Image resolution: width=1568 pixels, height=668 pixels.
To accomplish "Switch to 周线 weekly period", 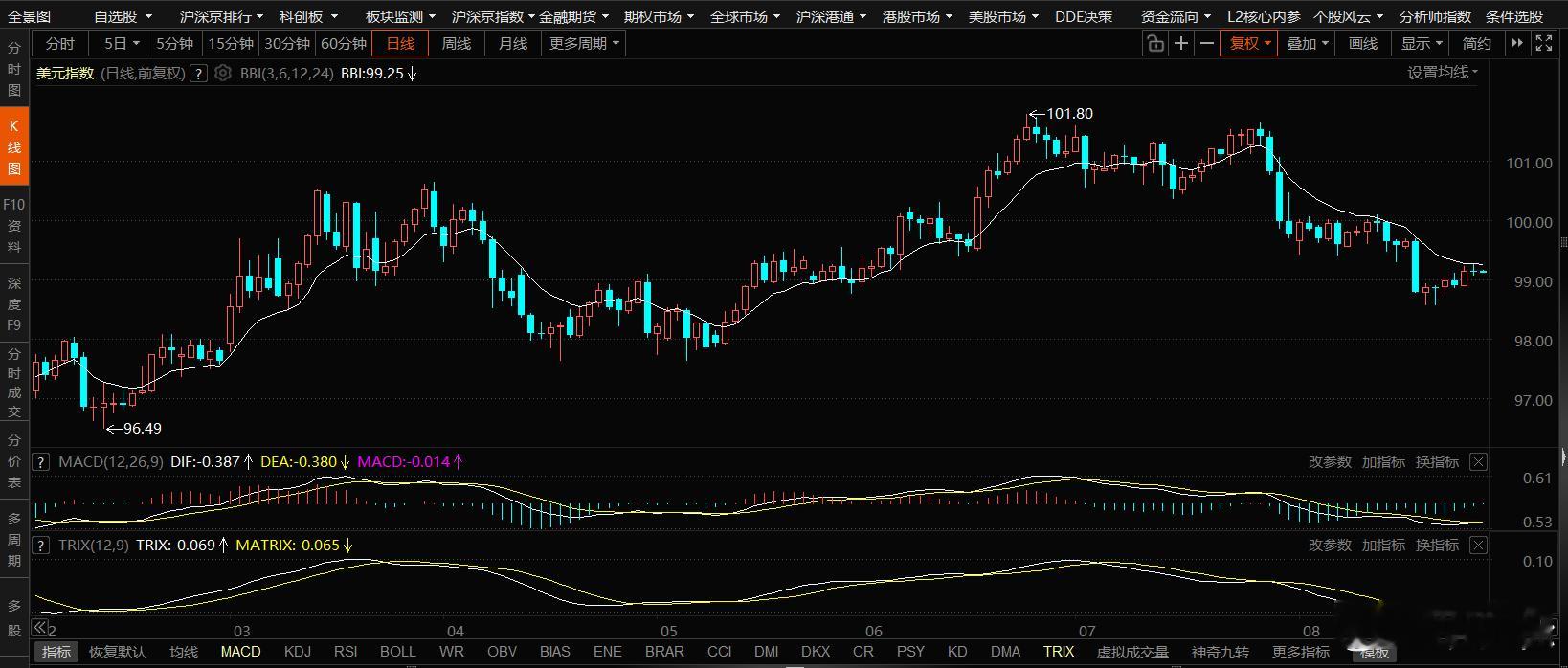I will (457, 43).
